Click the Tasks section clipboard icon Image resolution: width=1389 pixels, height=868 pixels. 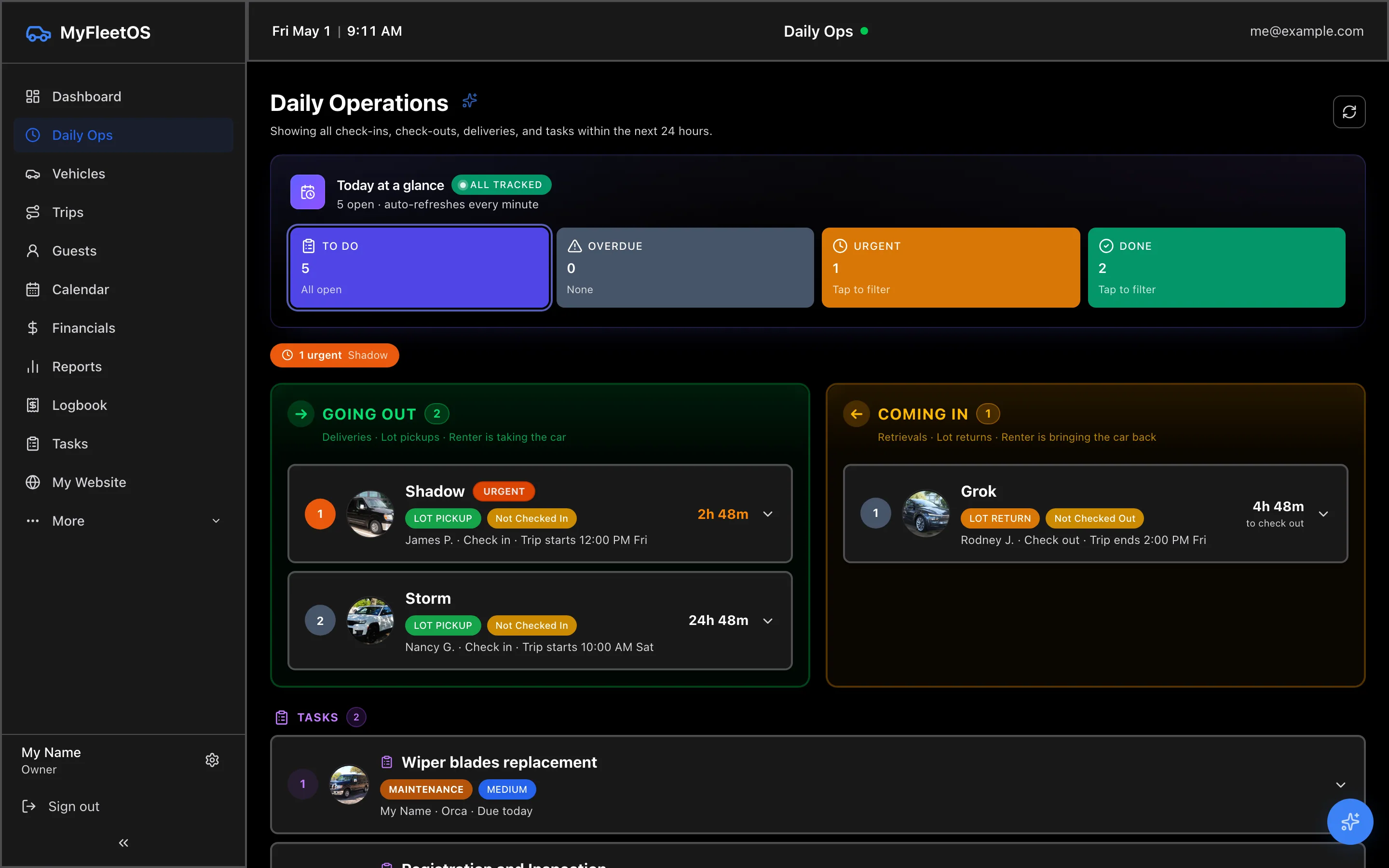click(282, 717)
